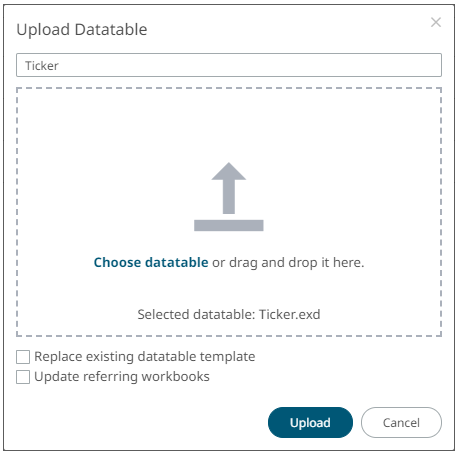The width and height of the screenshot is (459, 454).
Task: Click the Ticker.exd file name
Action: pyautogui.click(x=290, y=314)
